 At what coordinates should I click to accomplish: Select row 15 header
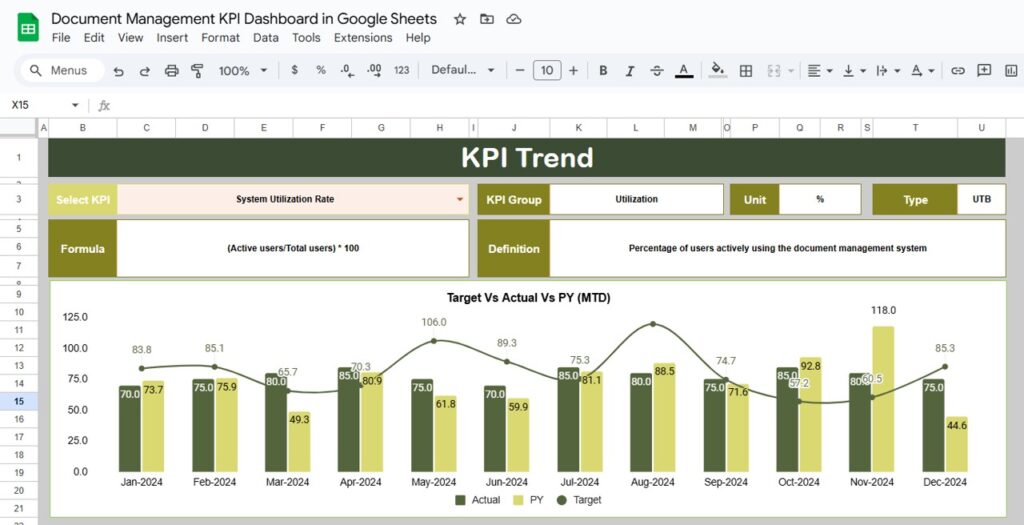coord(19,402)
